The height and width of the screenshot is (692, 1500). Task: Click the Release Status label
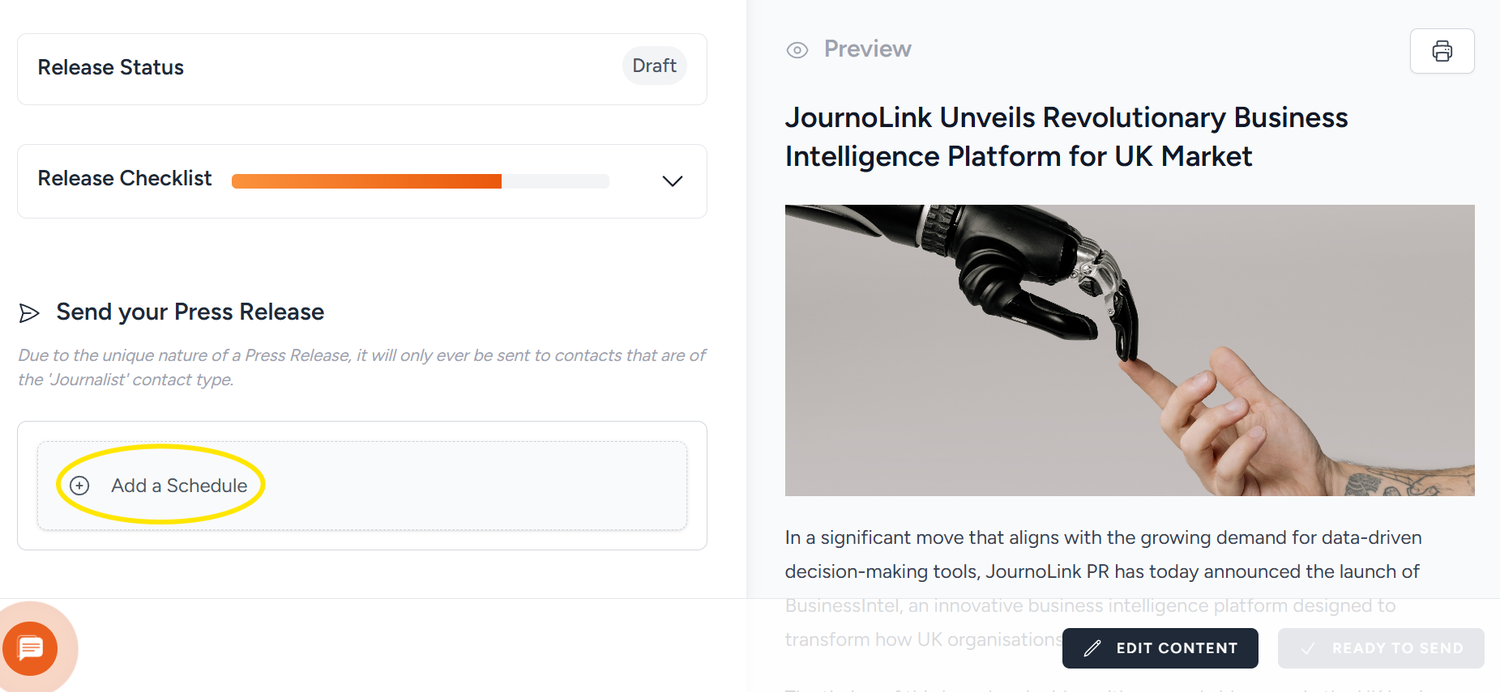pos(111,68)
